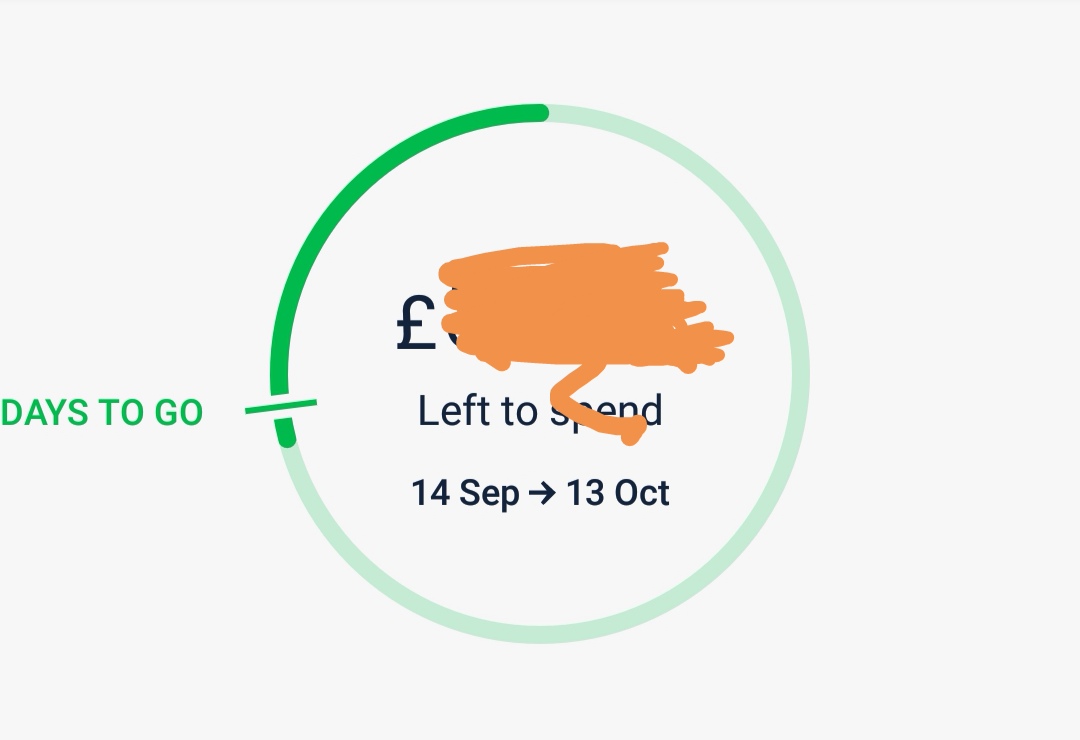The width and height of the screenshot is (1080, 740).
Task: Click the Oct month text
Action: (642, 493)
